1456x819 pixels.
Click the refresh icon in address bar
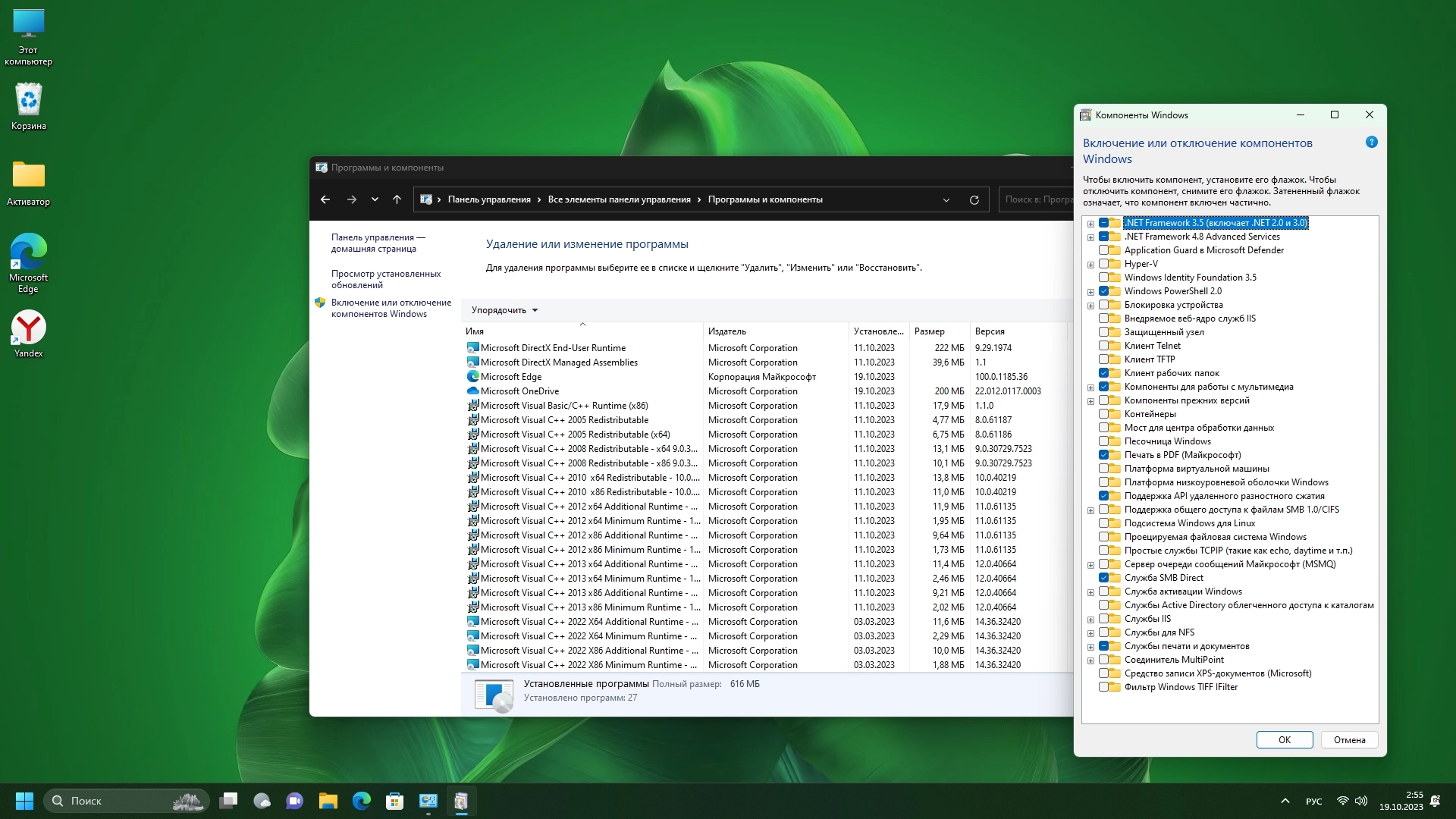(974, 200)
